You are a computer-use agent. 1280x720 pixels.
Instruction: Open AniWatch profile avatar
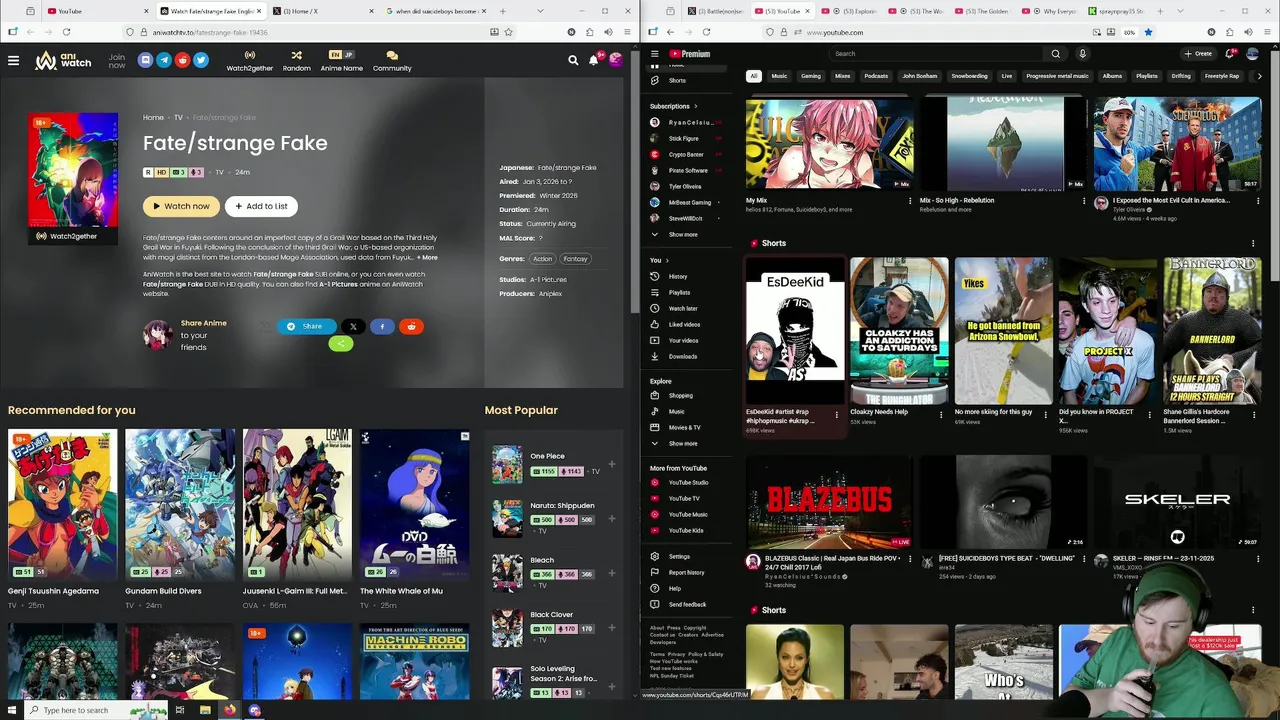615,60
